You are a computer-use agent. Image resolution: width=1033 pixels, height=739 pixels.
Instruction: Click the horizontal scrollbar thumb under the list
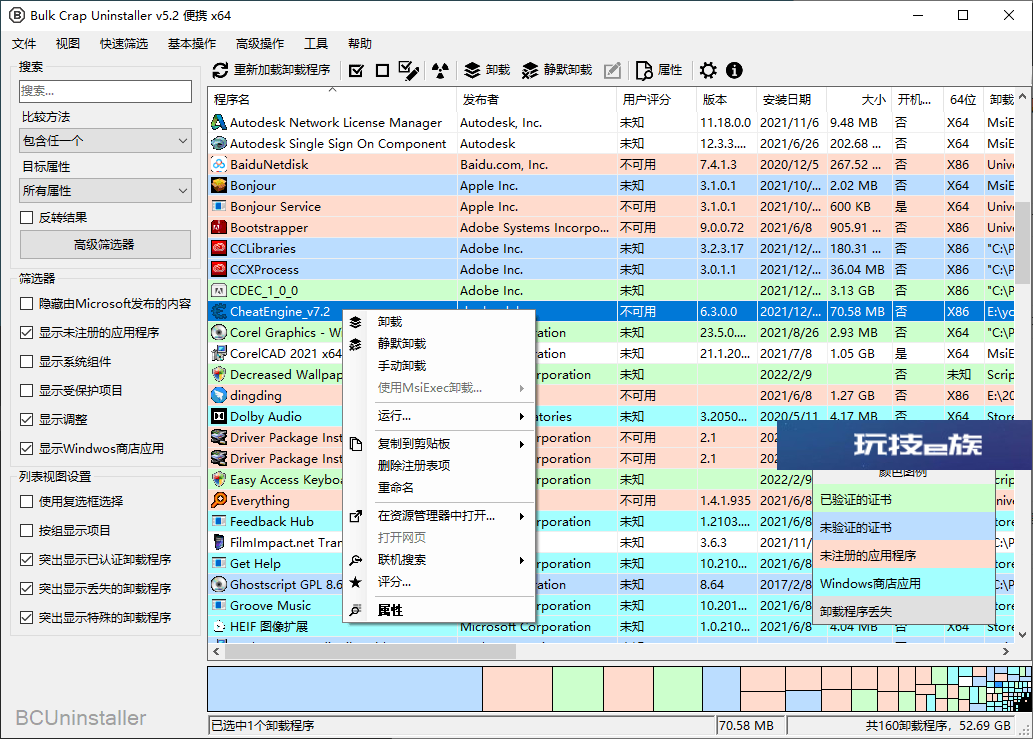coord(370,651)
